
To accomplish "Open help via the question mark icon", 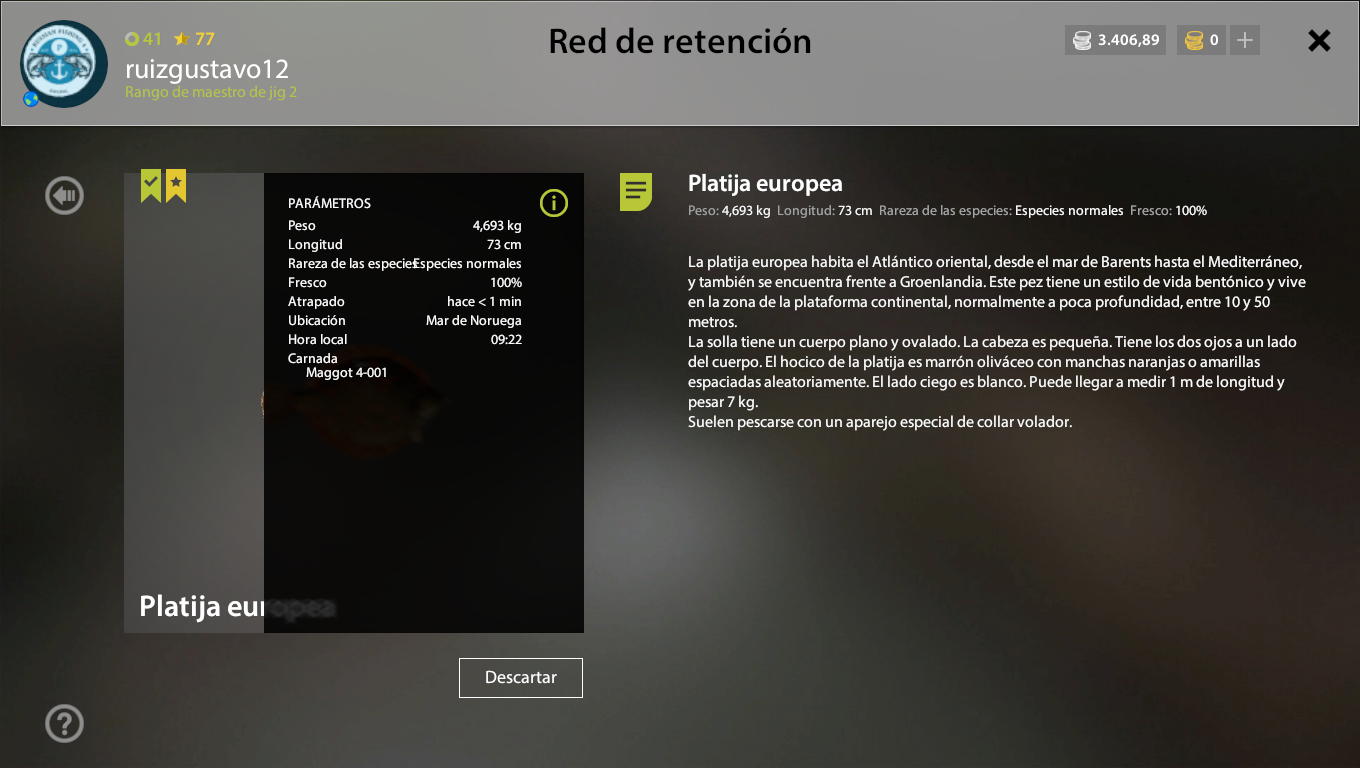I will (64, 723).
